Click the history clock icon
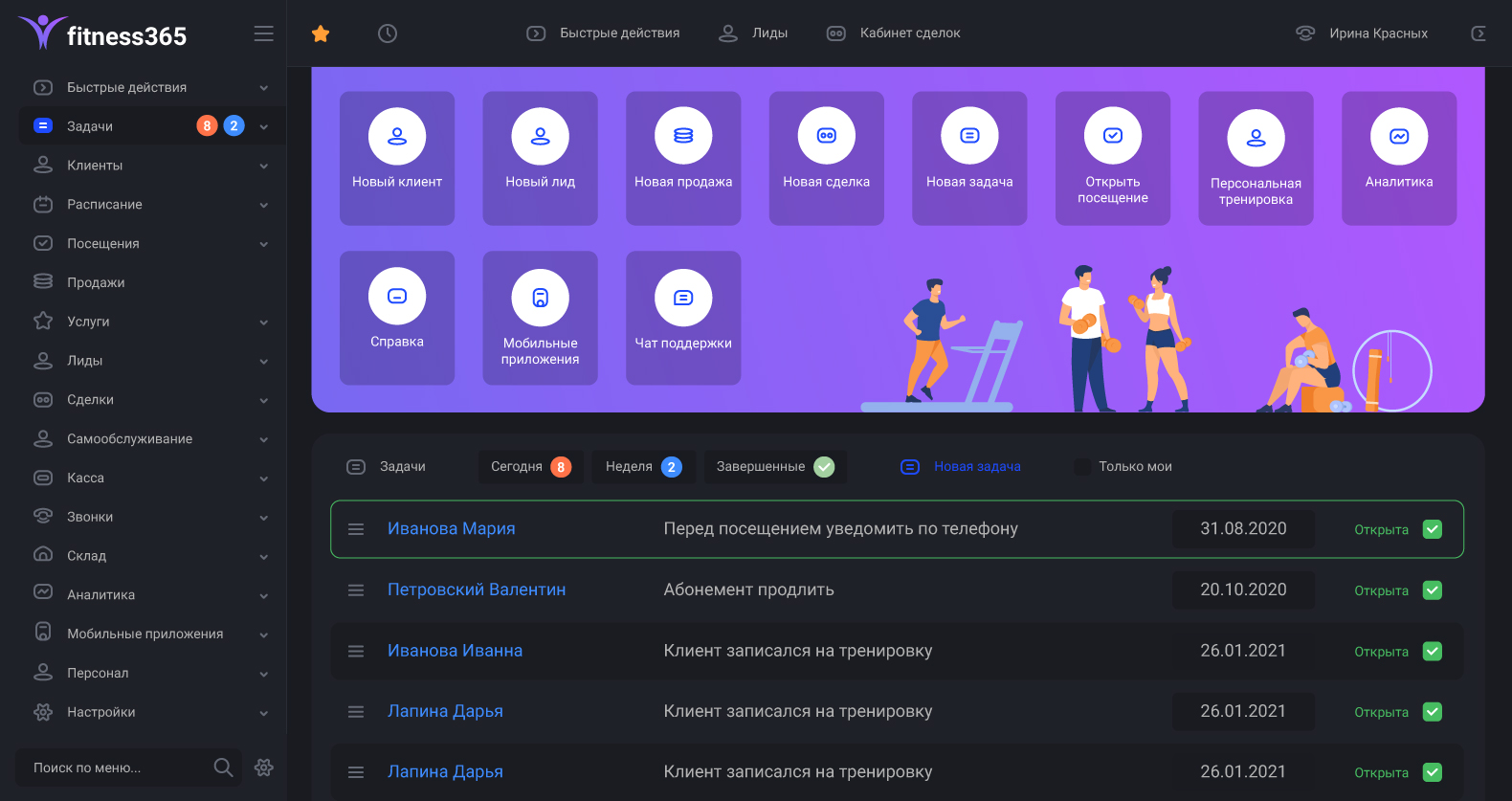 pos(388,33)
